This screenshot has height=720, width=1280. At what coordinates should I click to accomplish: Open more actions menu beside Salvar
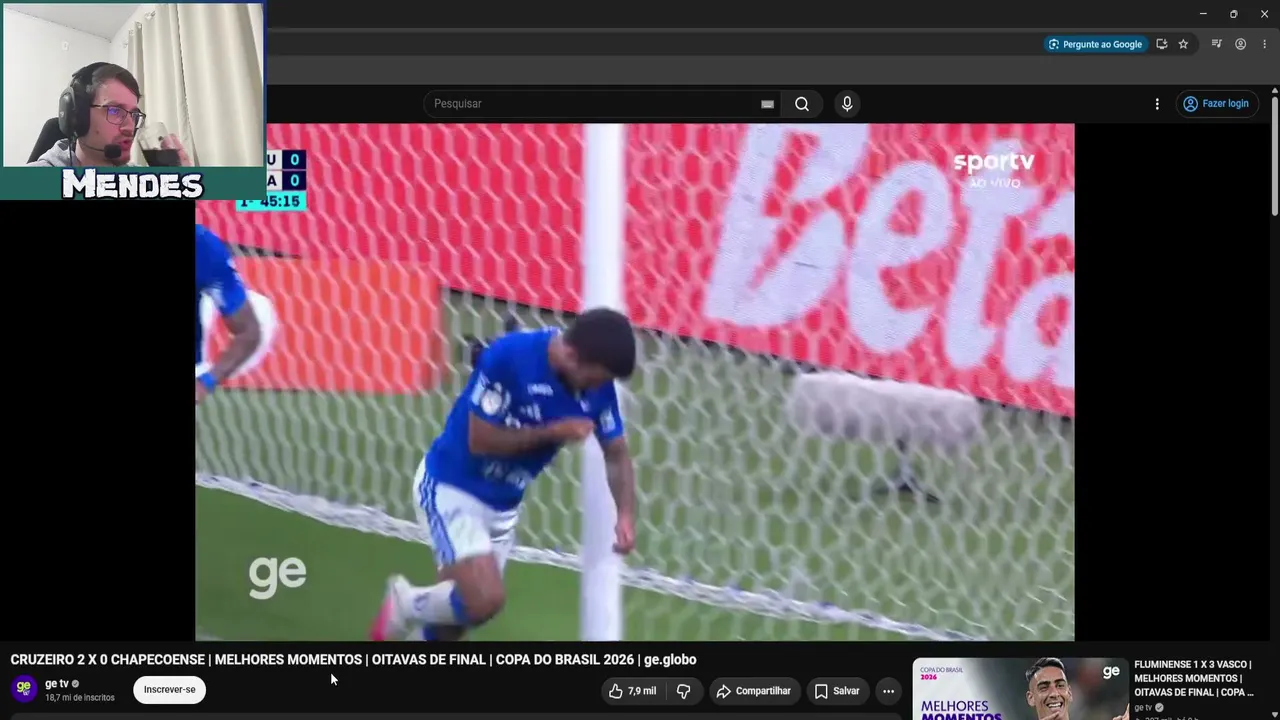(x=888, y=691)
